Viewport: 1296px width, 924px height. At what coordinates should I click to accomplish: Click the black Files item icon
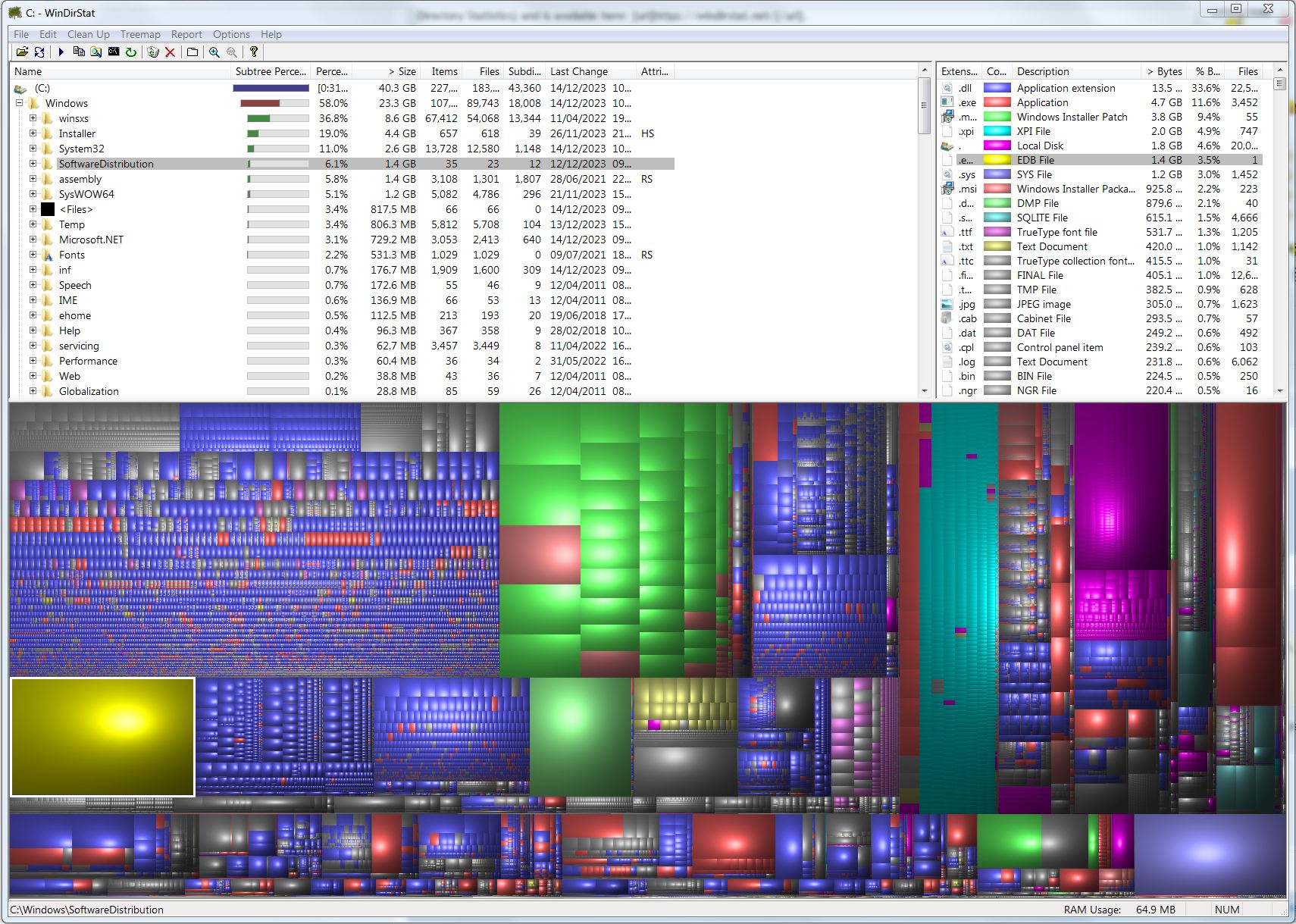pos(48,209)
